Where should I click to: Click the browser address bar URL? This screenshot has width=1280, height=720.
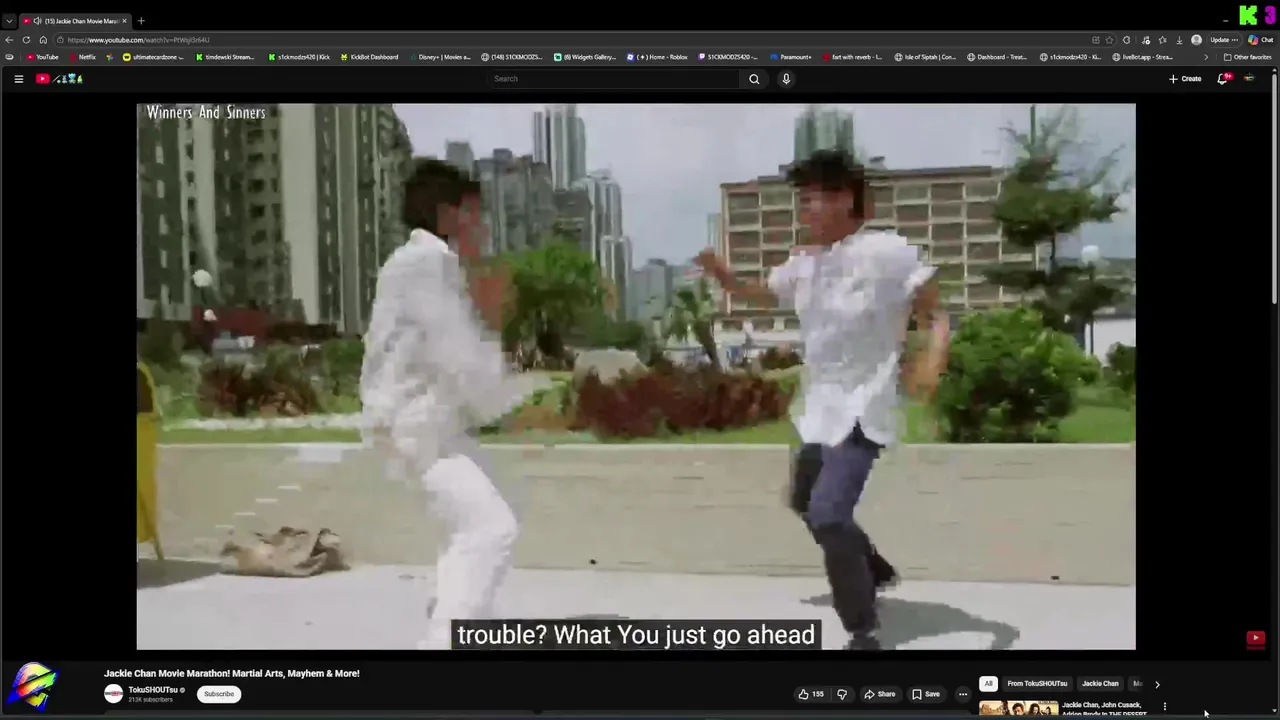point(138,40)
